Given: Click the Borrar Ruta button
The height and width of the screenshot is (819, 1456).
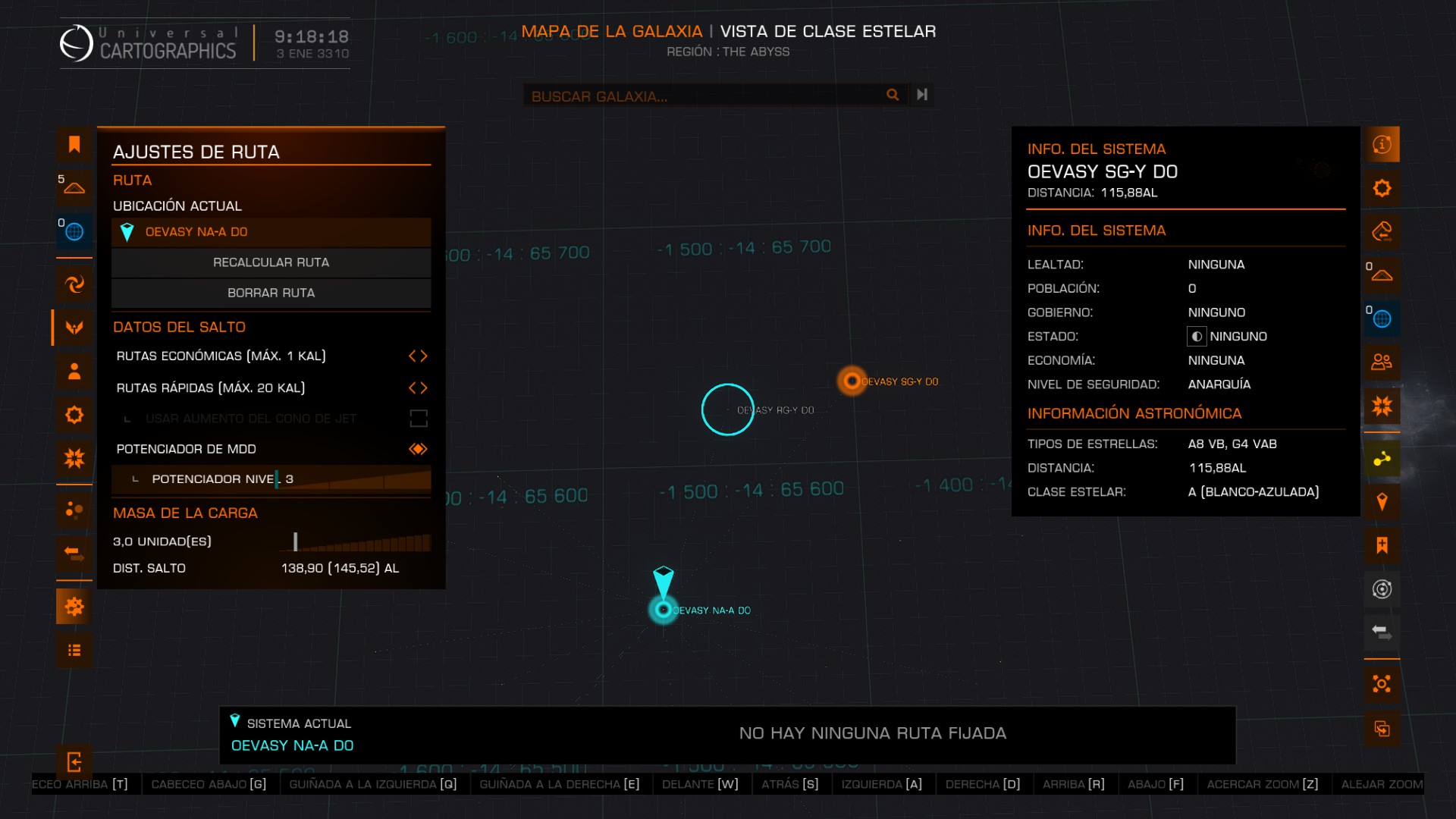Looking at the screenshot, I should [x=271, y=293].
